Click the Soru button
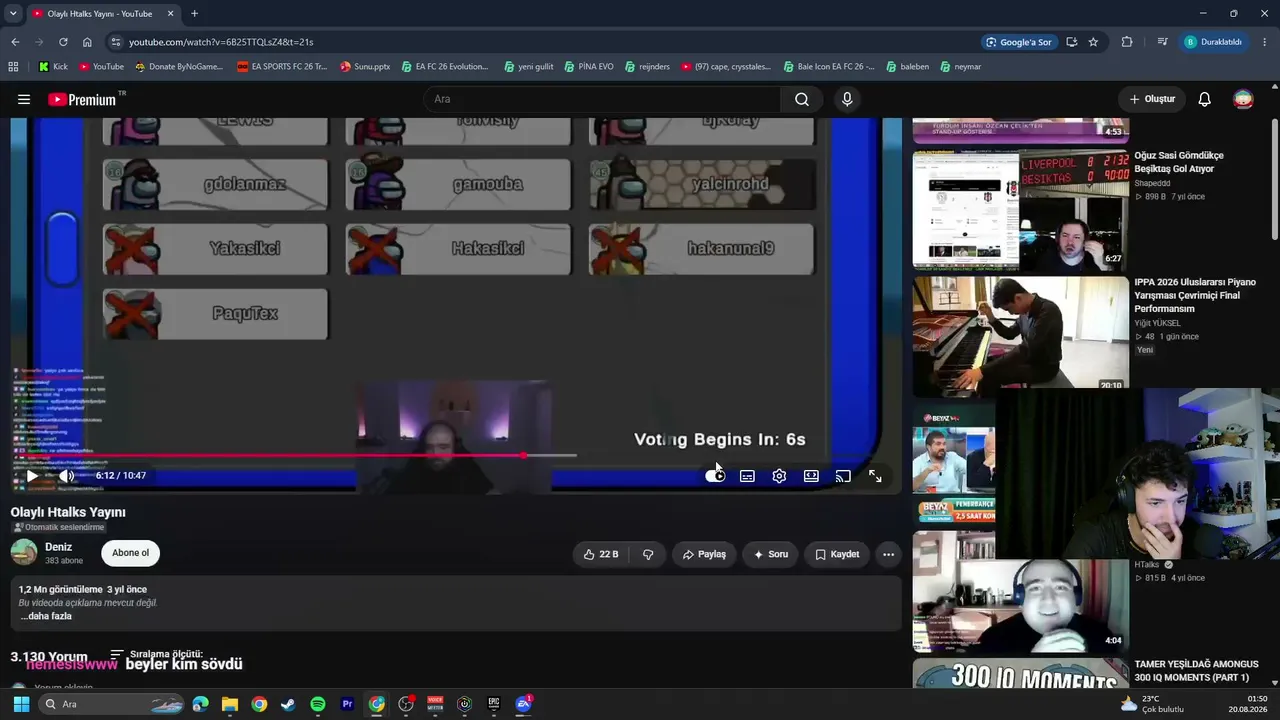The image size is (1280, 720). click(770, 554)
